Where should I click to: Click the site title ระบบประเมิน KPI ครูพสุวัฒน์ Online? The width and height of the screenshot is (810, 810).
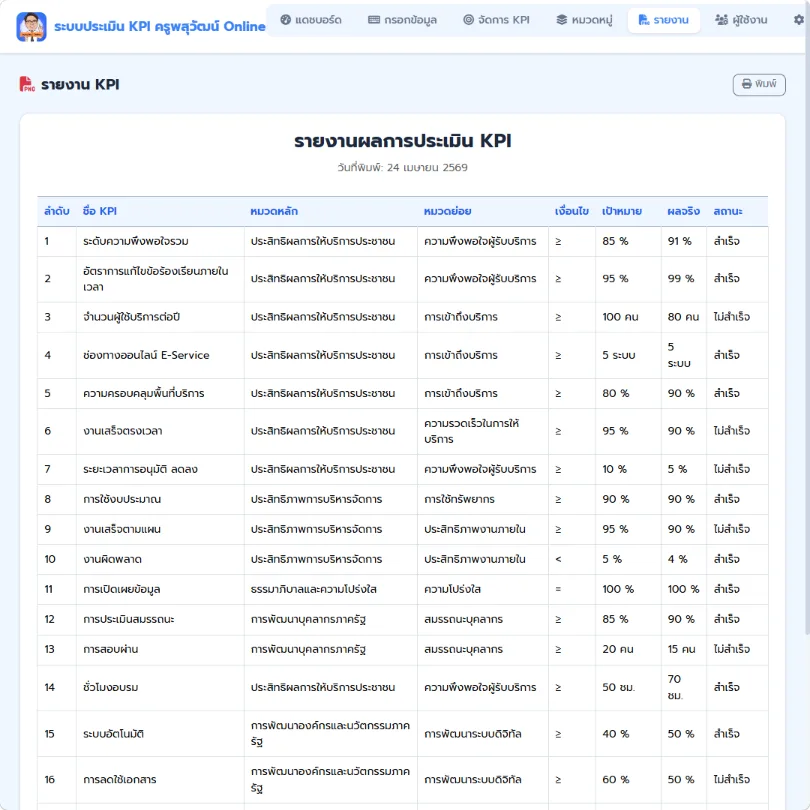160,26
